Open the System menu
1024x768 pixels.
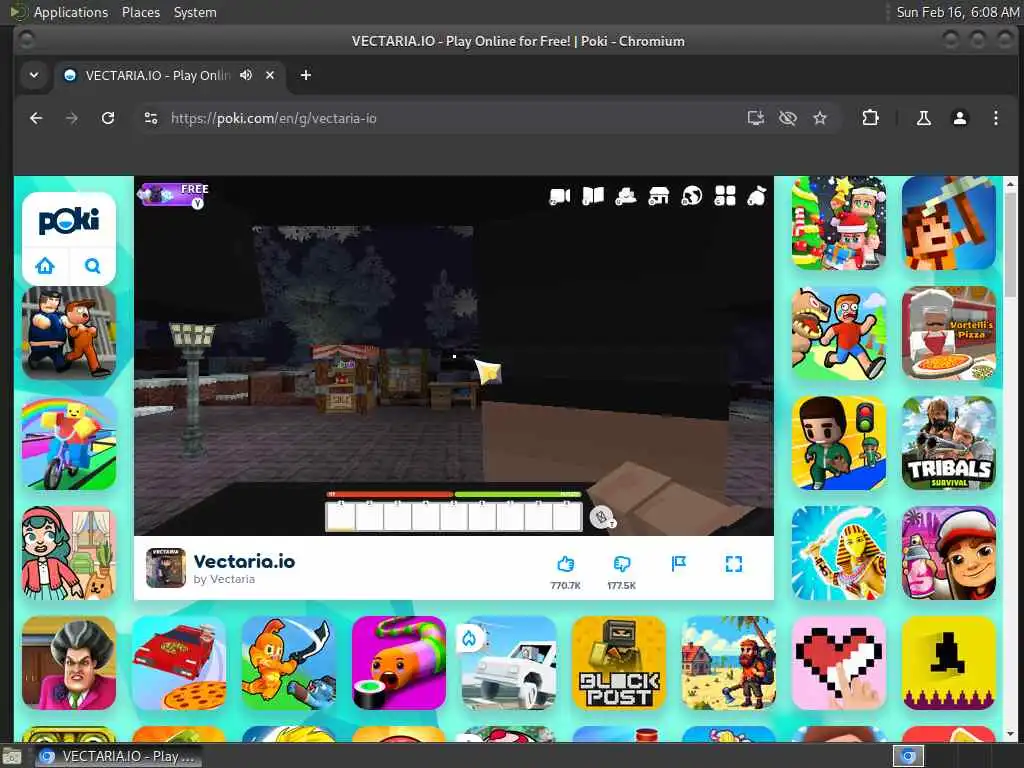[x=195, y=12]
